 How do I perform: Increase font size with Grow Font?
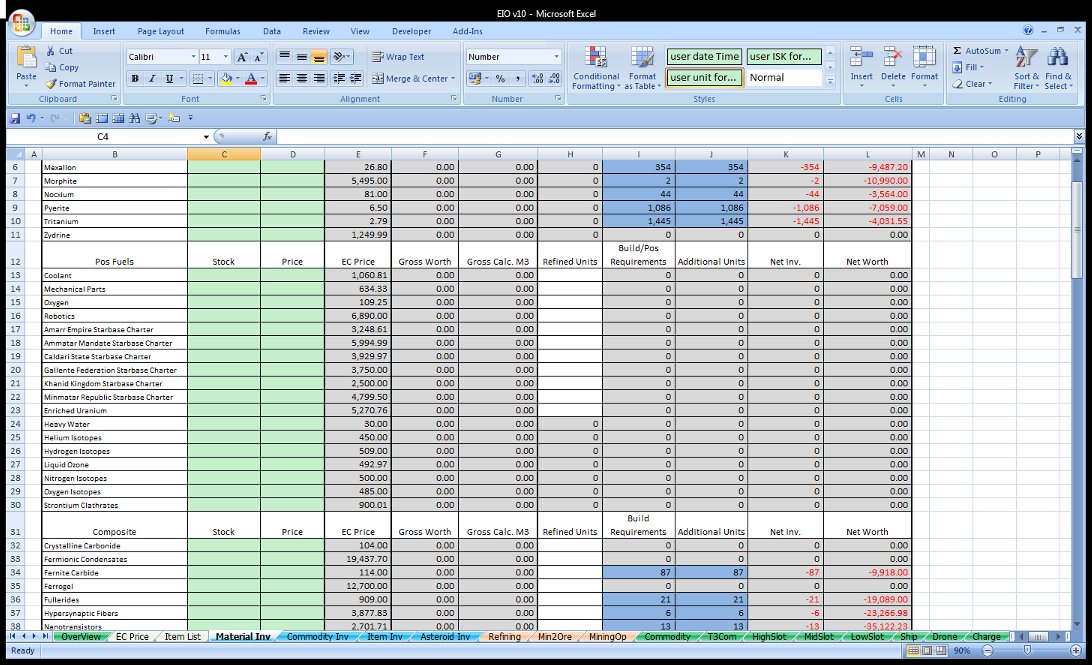pyautogui.click(x=242, y=57)
